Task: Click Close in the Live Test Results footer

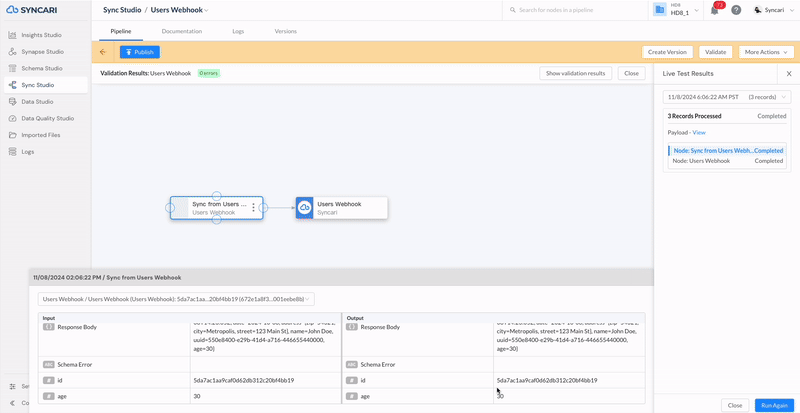Action: coord(735,405)
